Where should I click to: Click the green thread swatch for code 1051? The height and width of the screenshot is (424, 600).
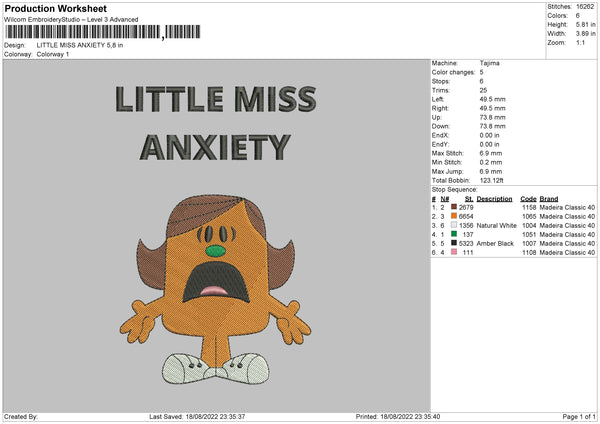point(454,234)
